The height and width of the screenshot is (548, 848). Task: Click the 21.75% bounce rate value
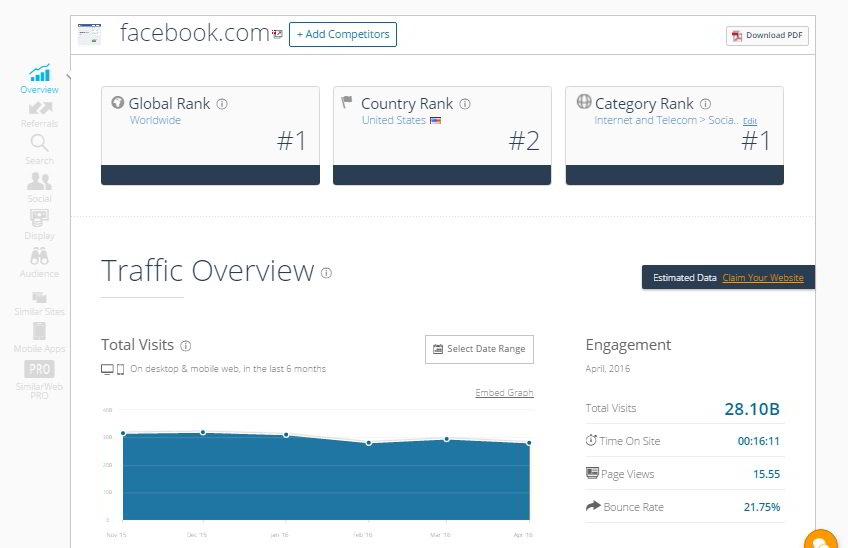(x=762, y=507)
